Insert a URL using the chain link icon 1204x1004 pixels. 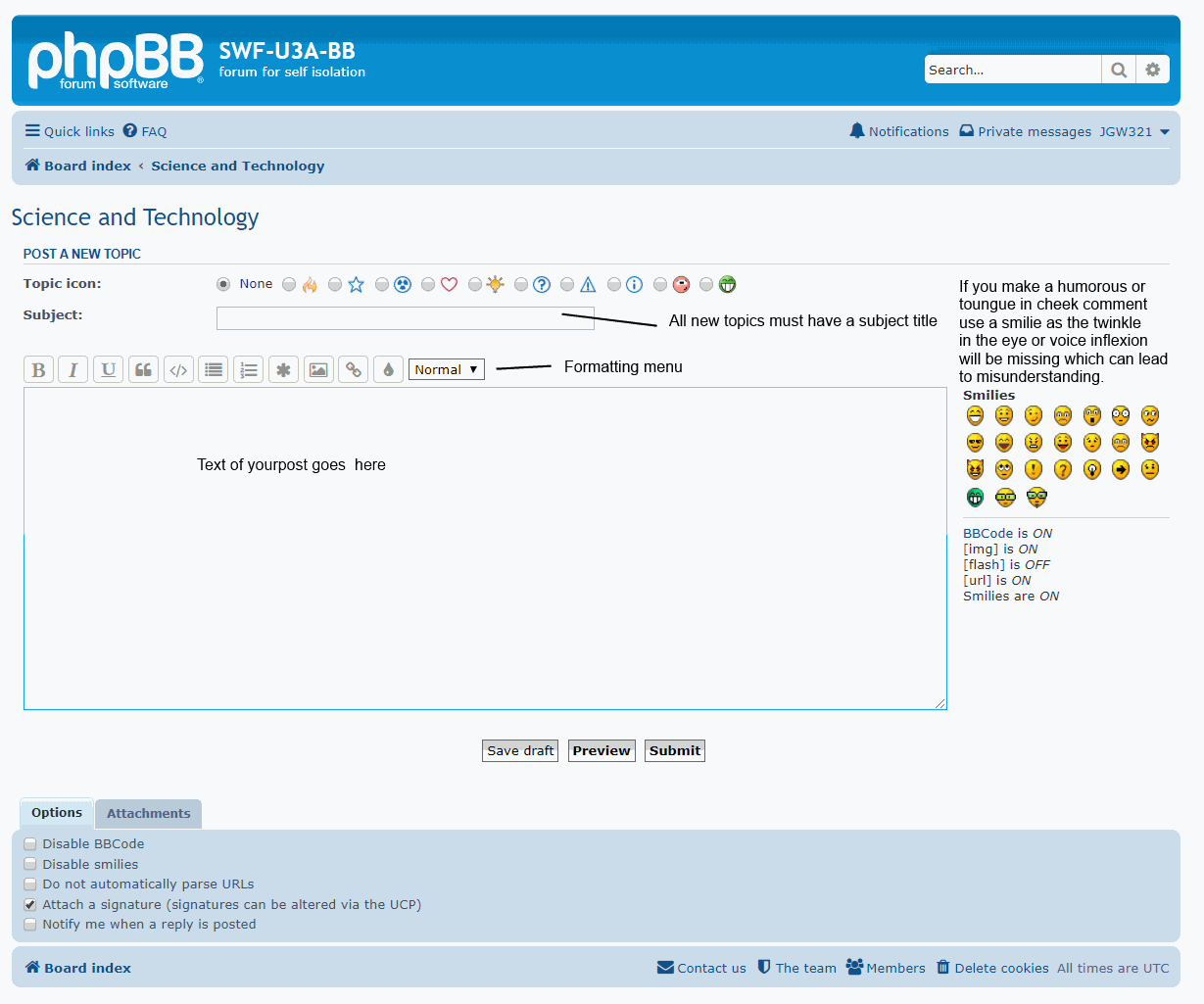[x=354, y=369]
